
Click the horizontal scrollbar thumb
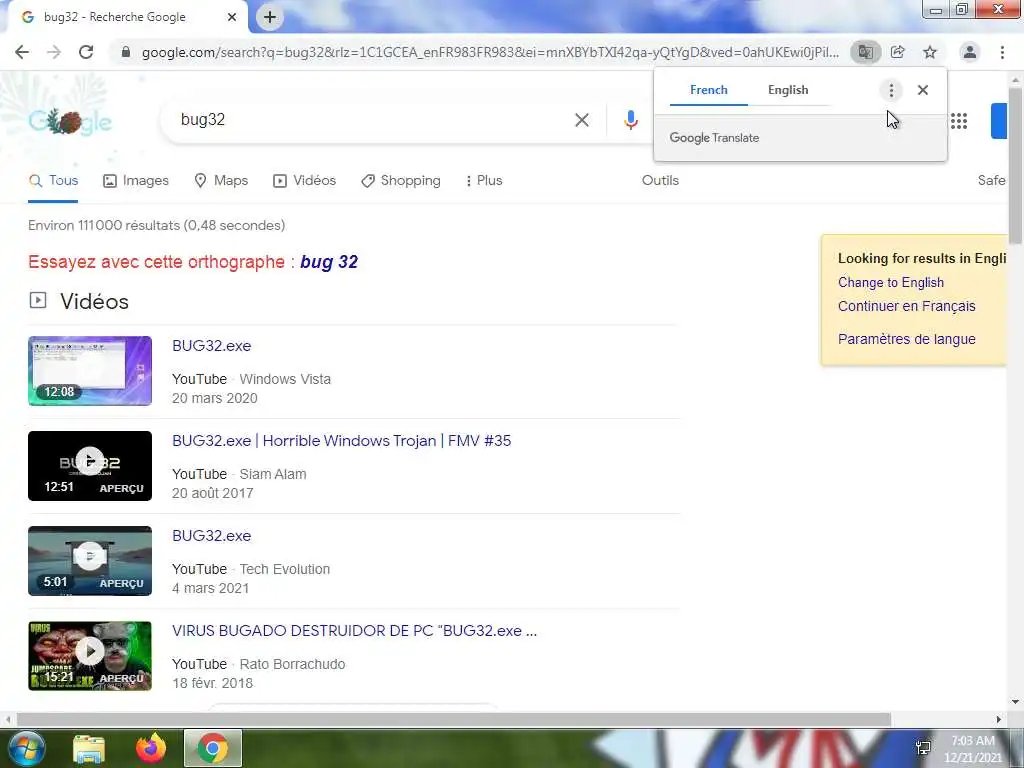454,720
